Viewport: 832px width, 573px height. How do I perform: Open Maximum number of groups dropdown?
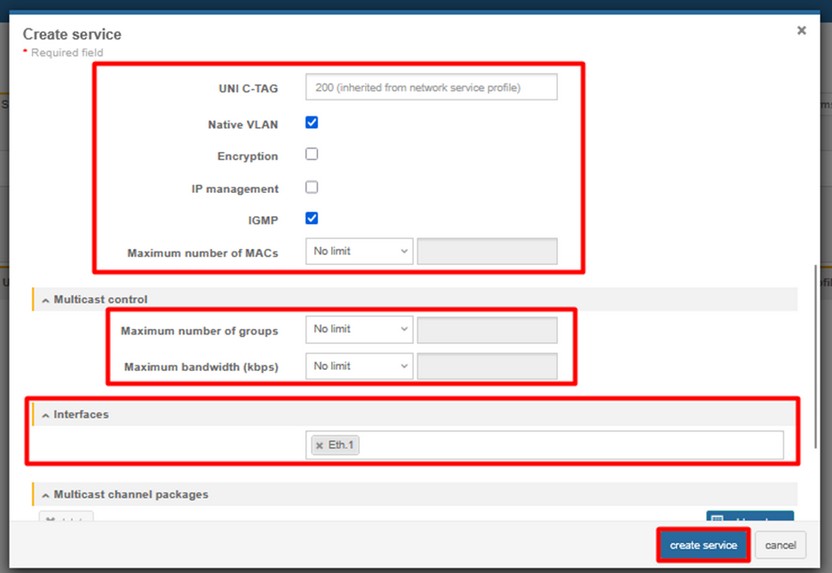tap(359, 330)
